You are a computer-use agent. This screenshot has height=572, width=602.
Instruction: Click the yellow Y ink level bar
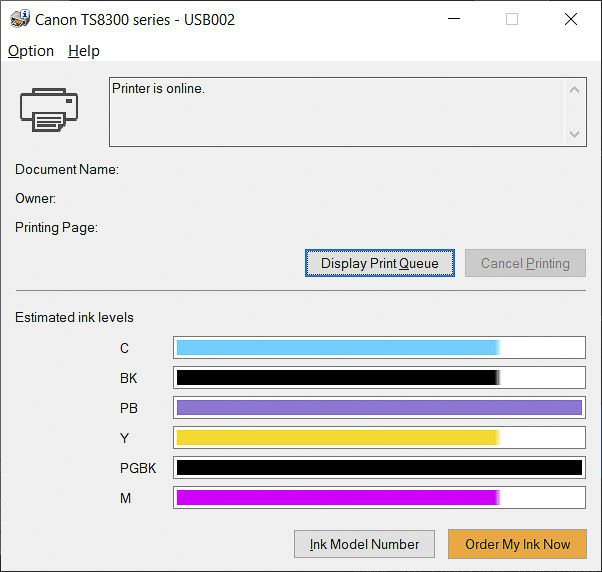point(379,437)
